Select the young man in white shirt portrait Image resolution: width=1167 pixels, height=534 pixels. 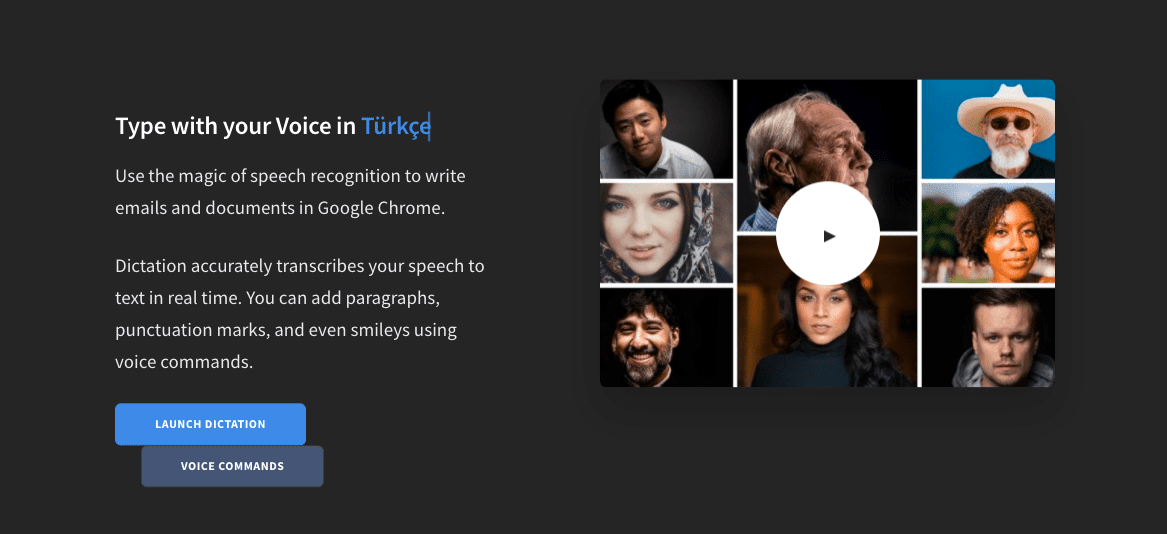(666, 129)
